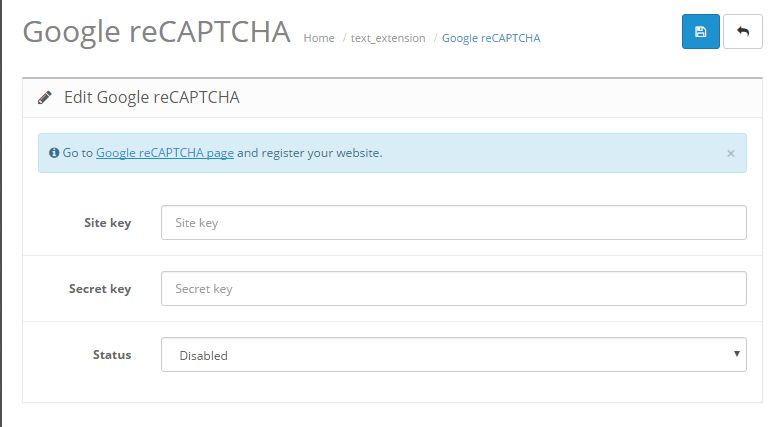Screen dimensions: 773x427
Task: Click the back arrow cancel button
Action: [x=743, y=32]
